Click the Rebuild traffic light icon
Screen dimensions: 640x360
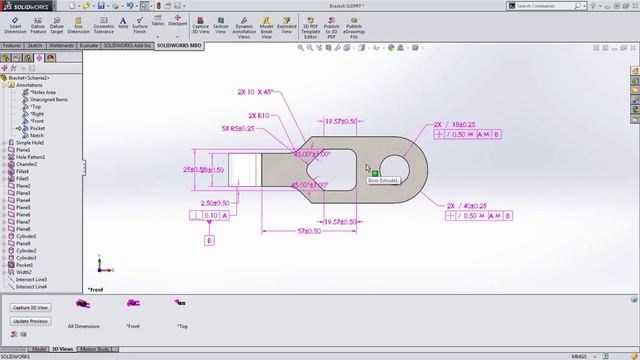click(158, 6)
